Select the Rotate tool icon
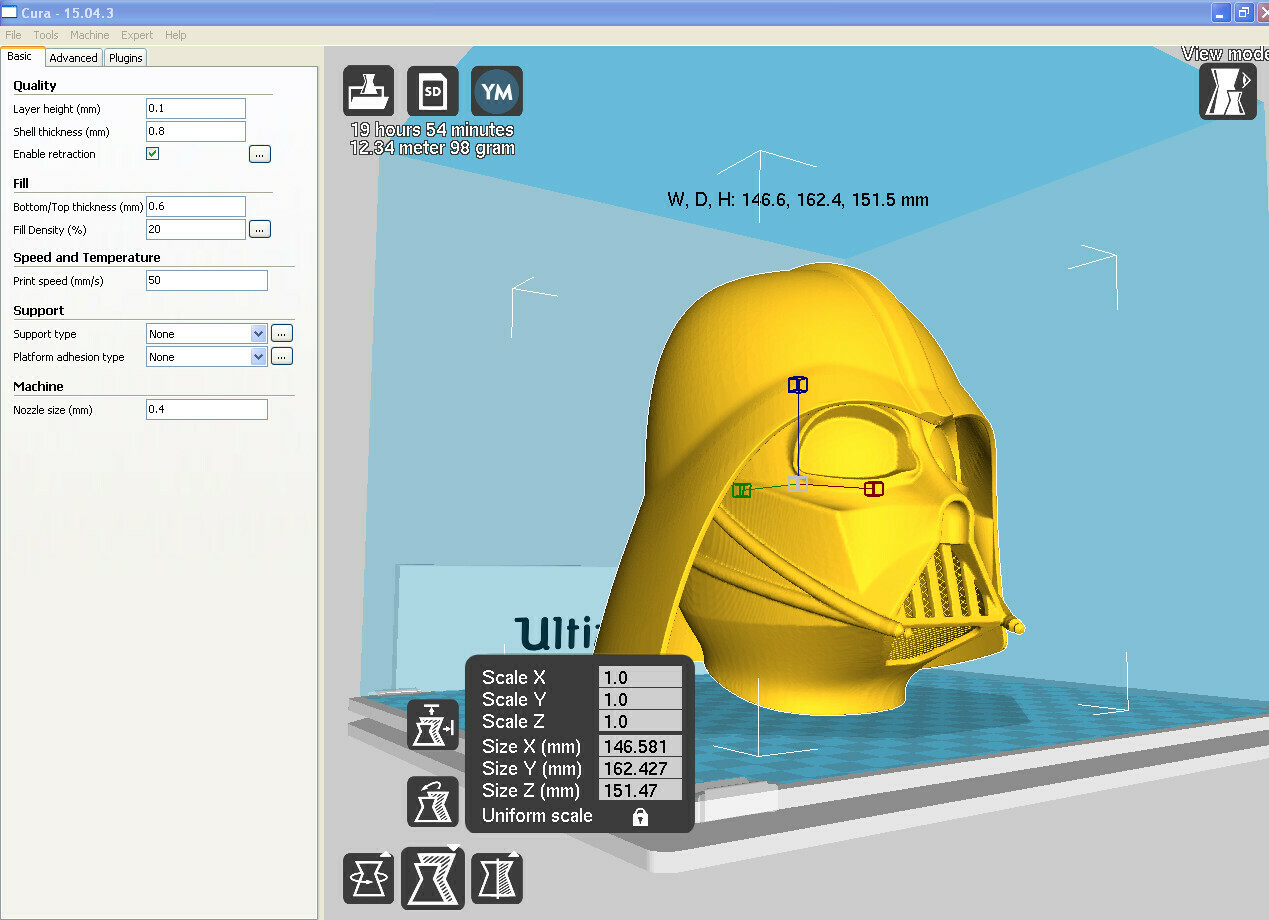This screenshot has height=920, width=1269. 368,879
